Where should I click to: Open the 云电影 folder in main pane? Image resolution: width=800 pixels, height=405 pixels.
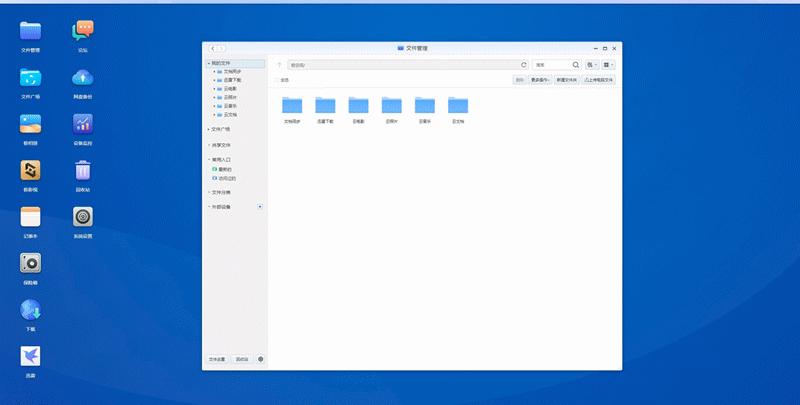358,105
